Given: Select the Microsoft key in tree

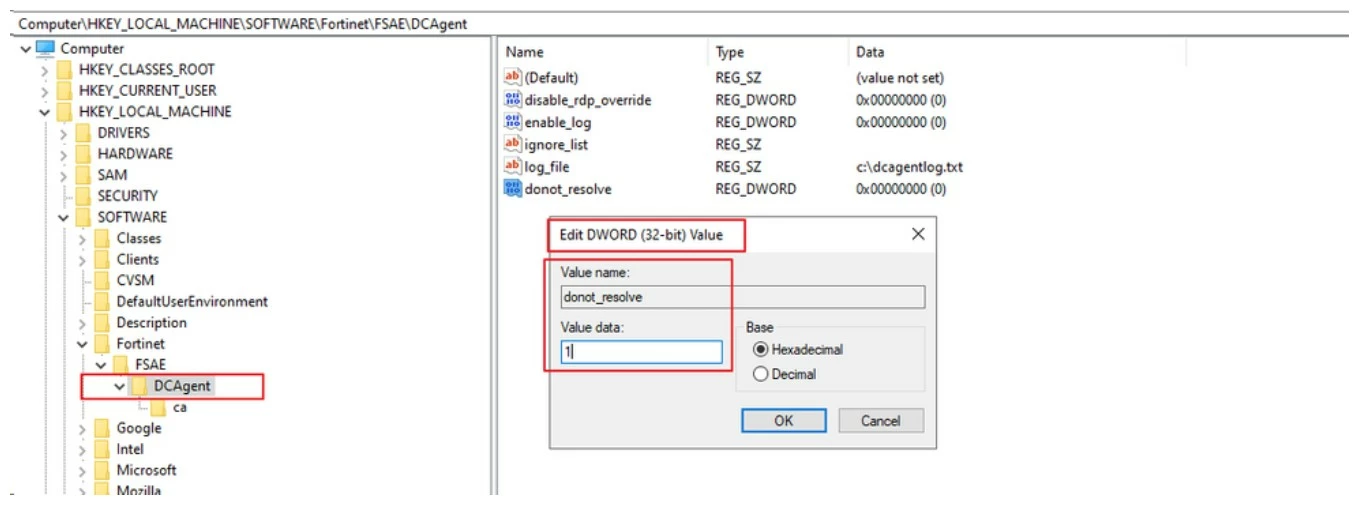Looking at the screenshot, I should pyautogui.click(x=146, y=470).
